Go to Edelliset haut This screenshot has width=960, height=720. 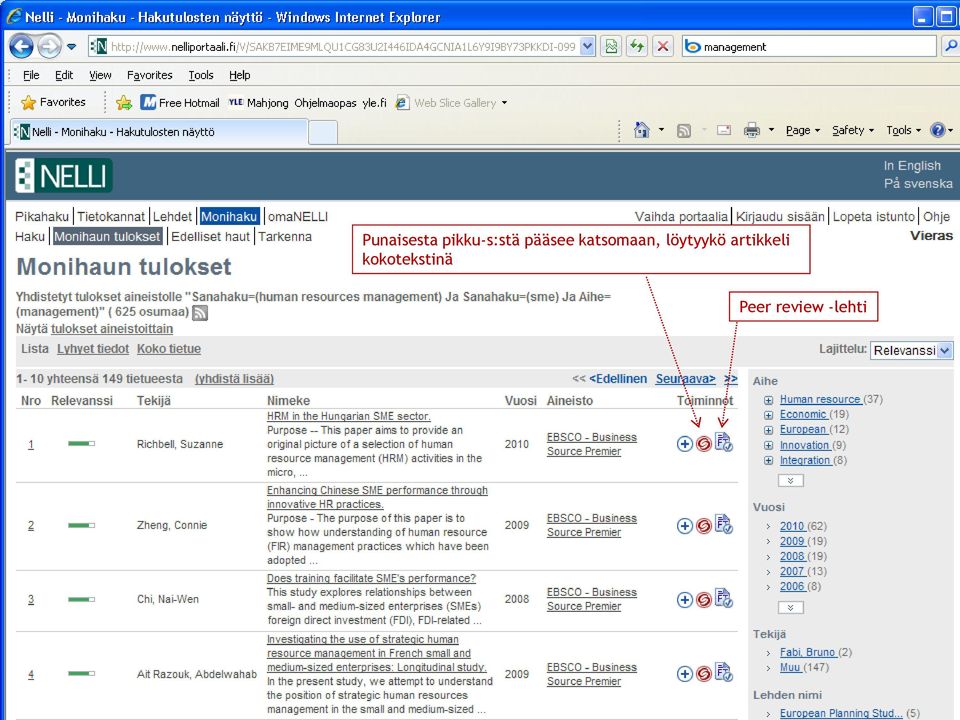pyautogui.click(x=211, y=237)
